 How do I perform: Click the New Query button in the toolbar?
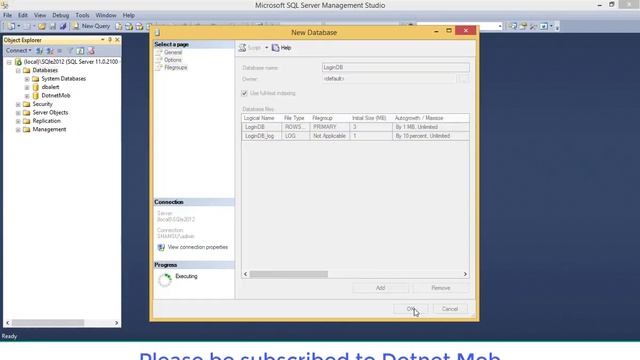click(x=91, y=26)
